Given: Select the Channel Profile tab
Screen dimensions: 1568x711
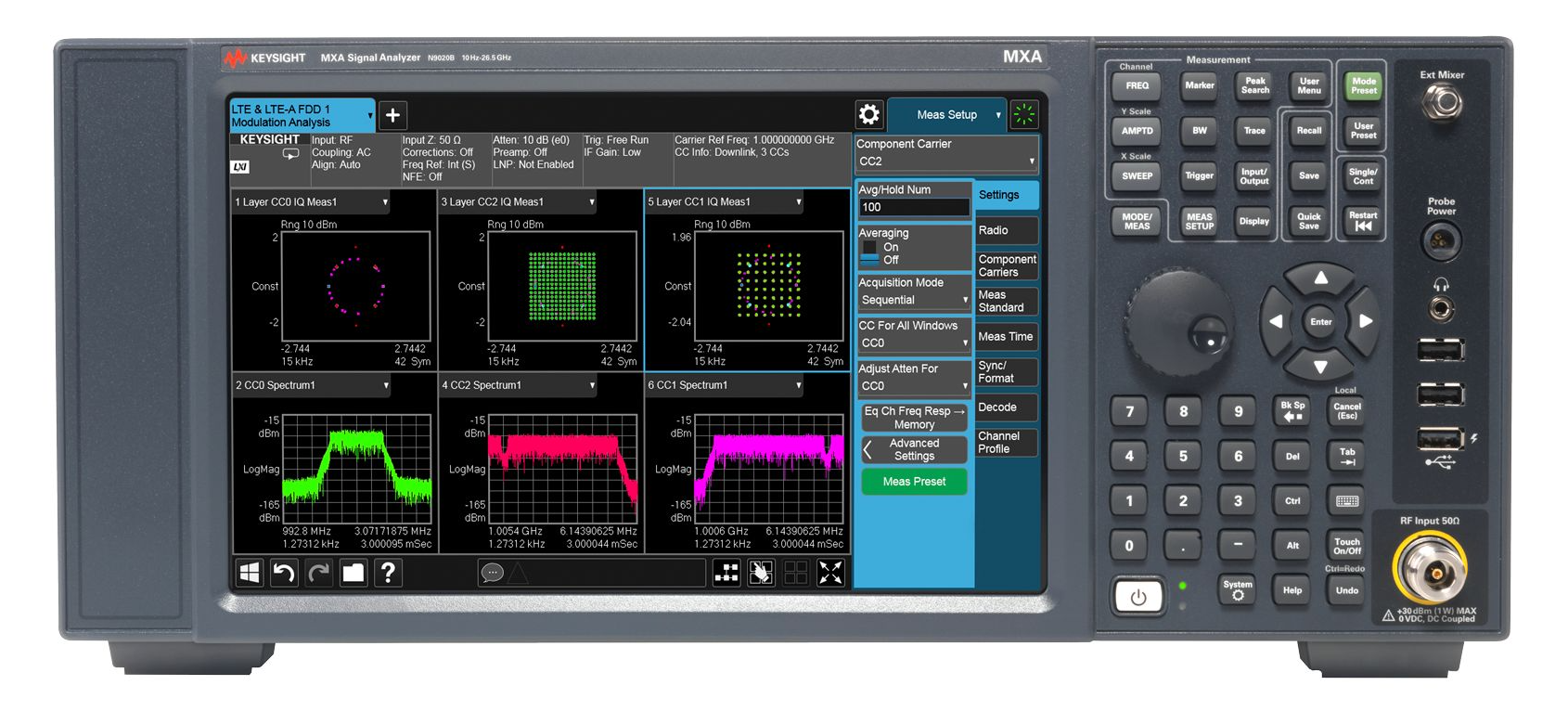Looking at the screenshot, I should click(x=1007, y=442).
